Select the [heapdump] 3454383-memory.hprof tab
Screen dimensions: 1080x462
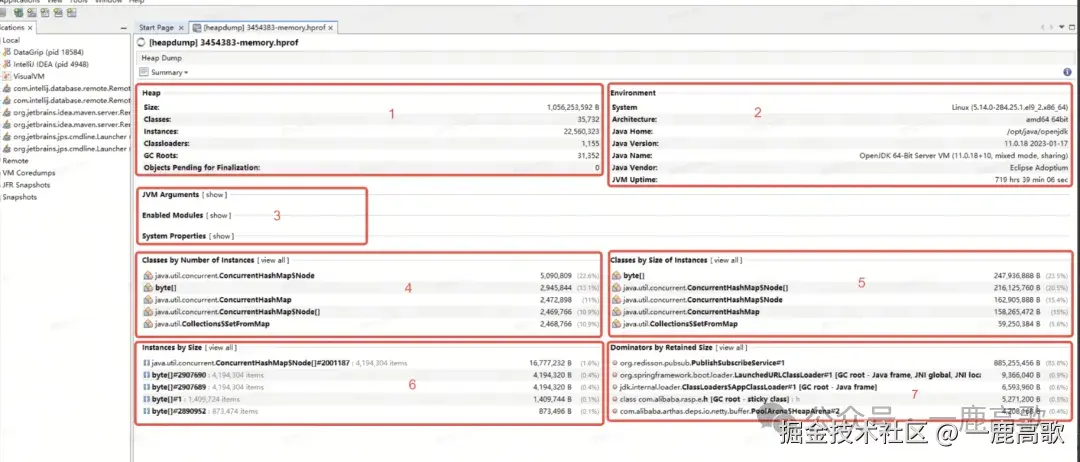(264, 28)
